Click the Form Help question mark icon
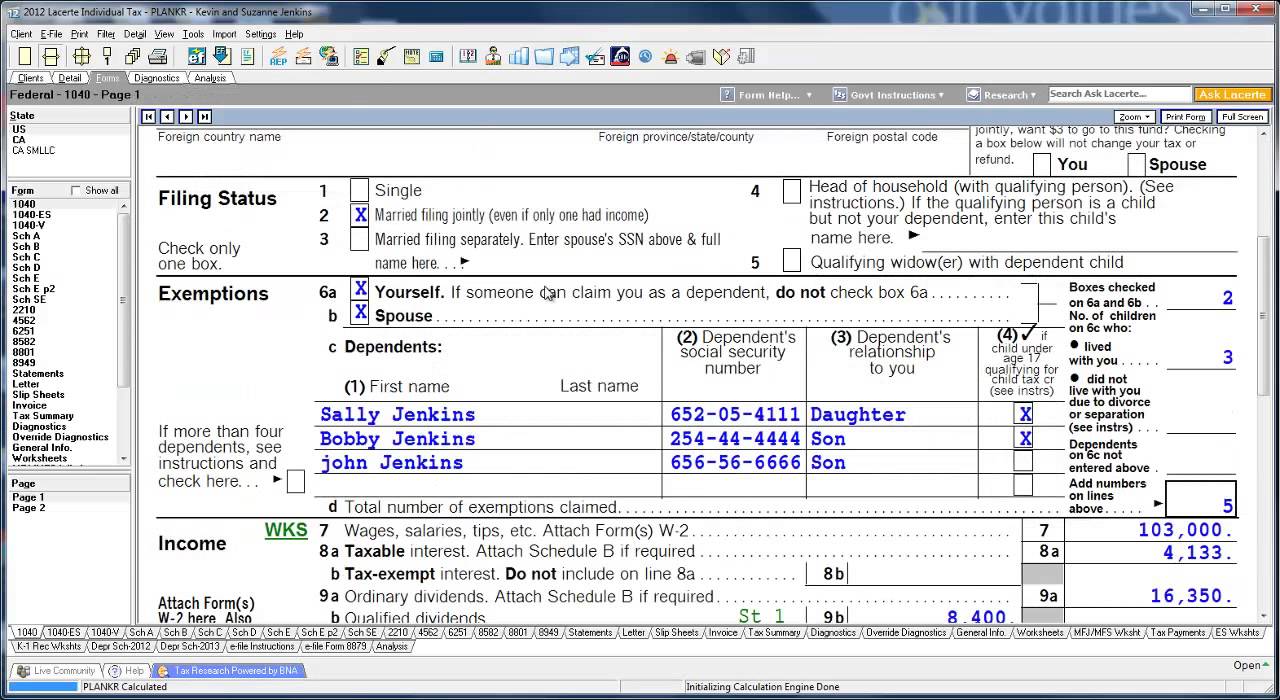1280x700 pixels. click(727, 95)
